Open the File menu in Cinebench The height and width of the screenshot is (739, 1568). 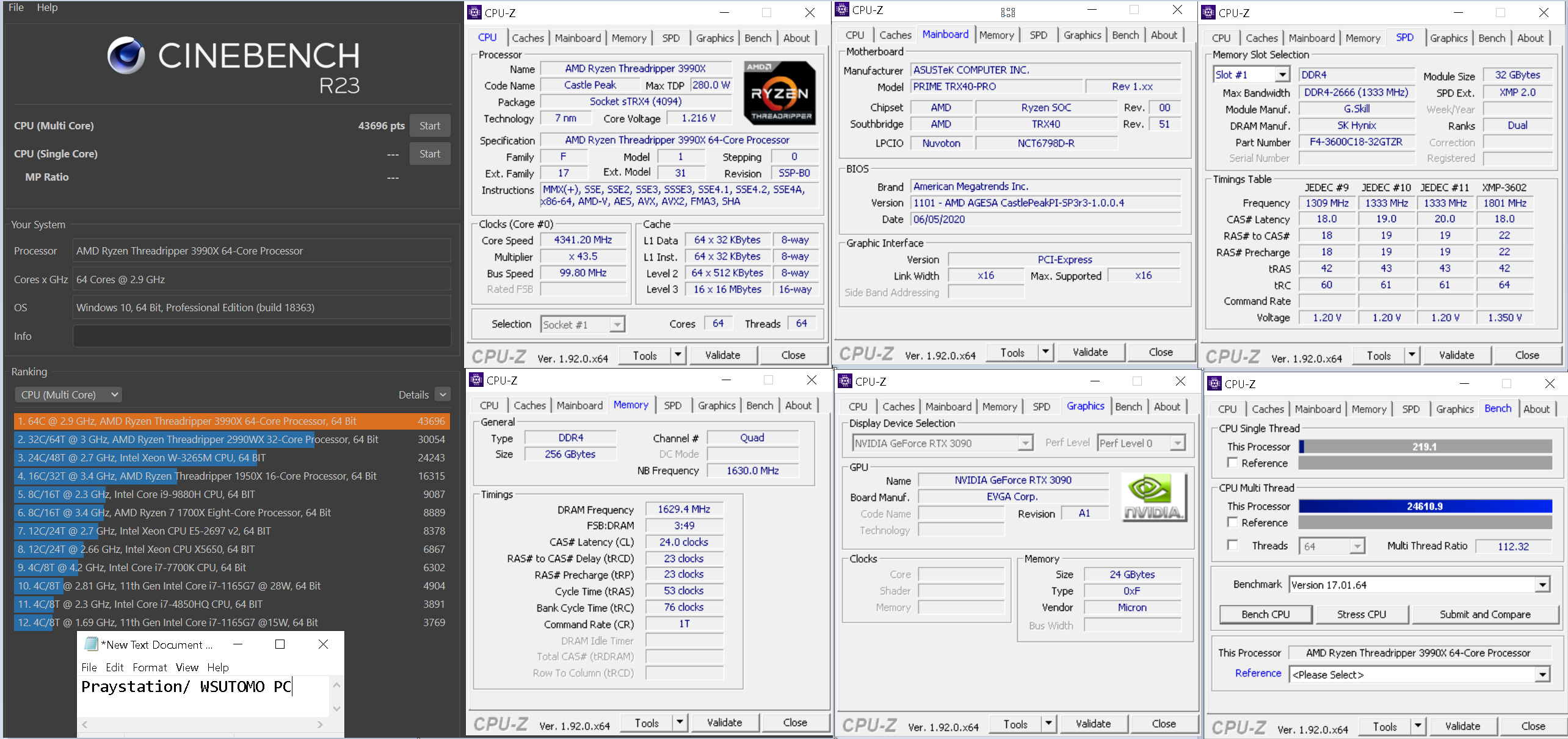pyautogui.click(x=16, y=7)
